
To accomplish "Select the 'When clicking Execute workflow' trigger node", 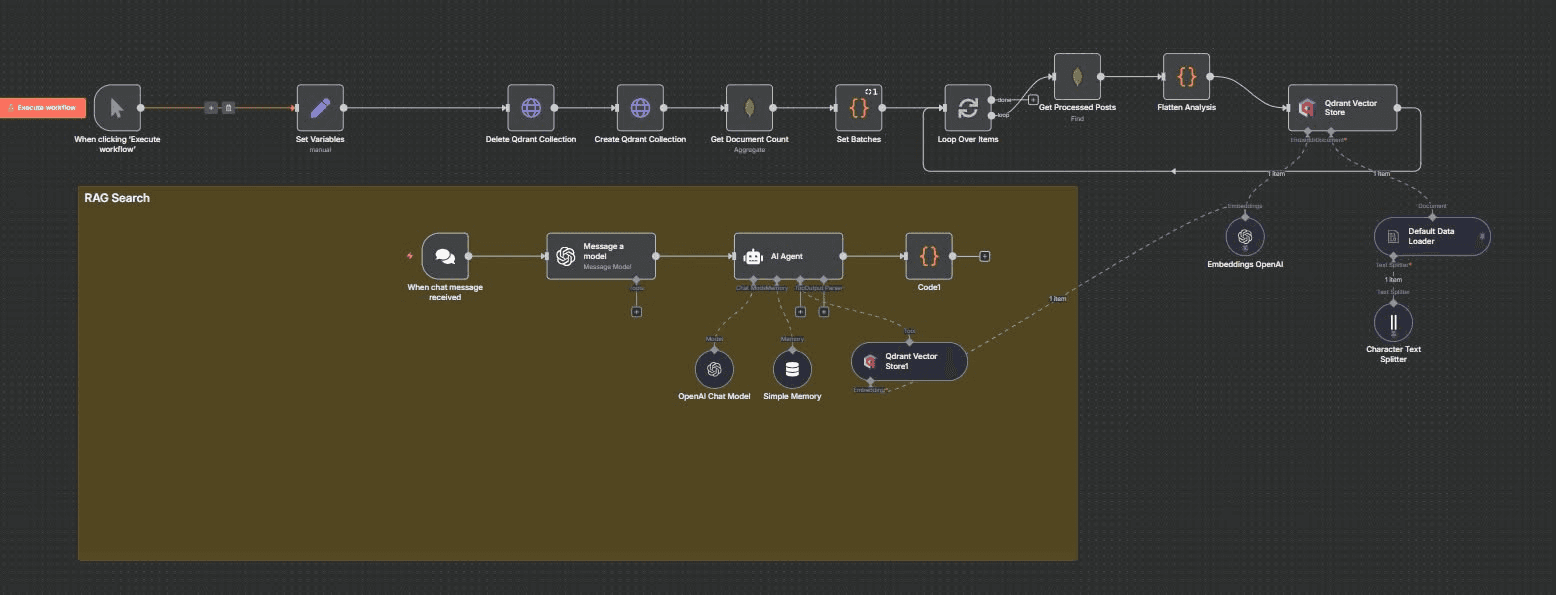I will click(117, 108).
